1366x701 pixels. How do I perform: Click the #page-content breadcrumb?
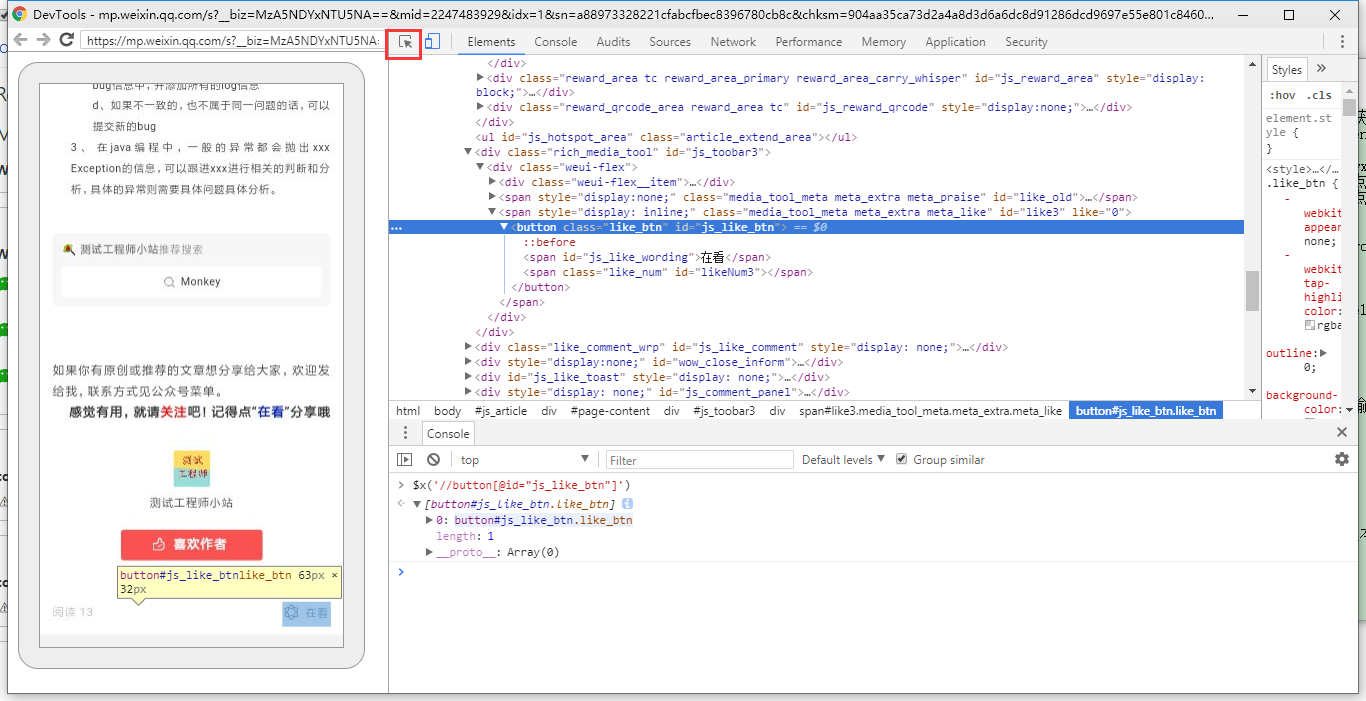click(610, 411)
